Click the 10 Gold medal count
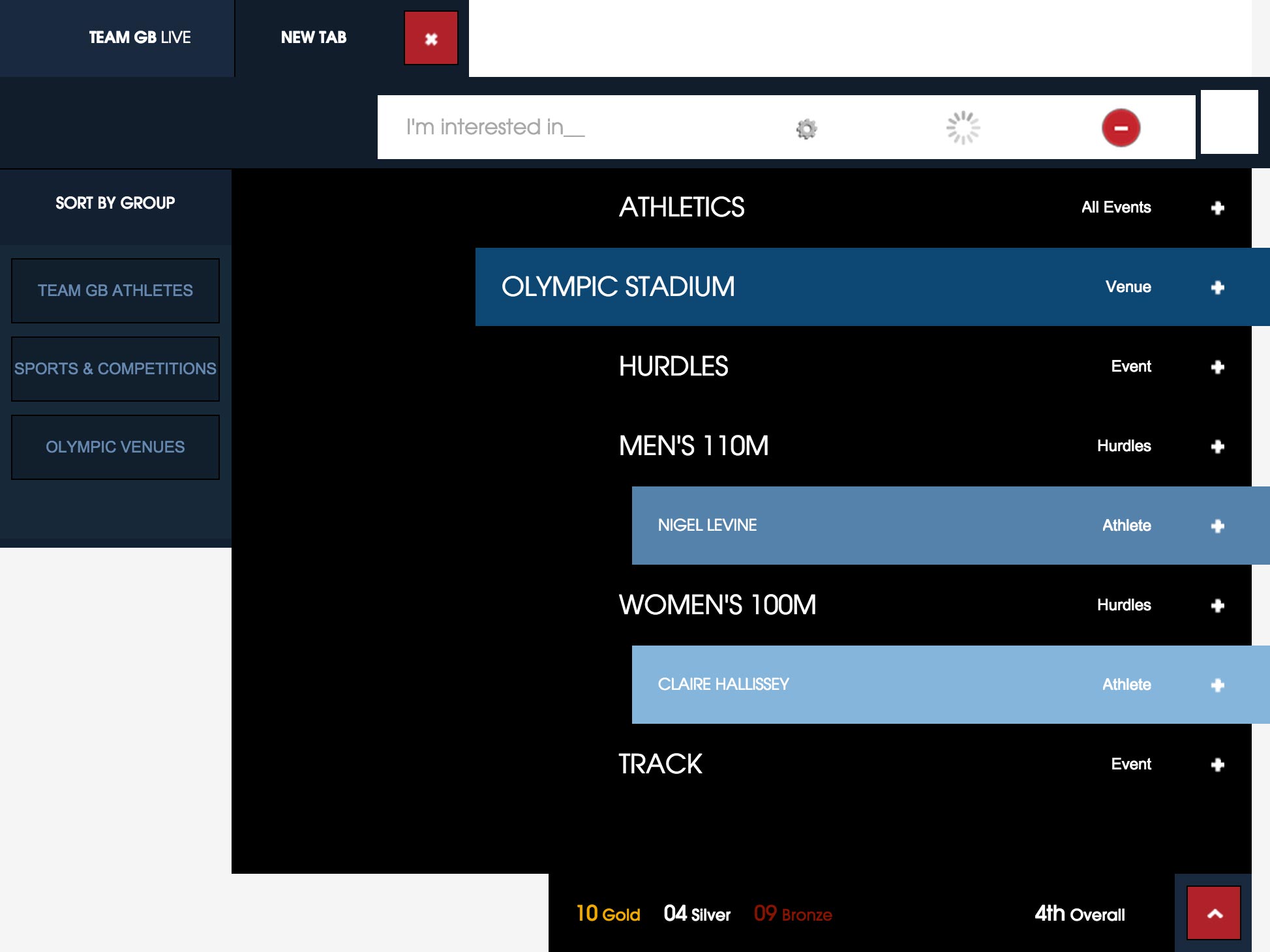 point(607,914)
